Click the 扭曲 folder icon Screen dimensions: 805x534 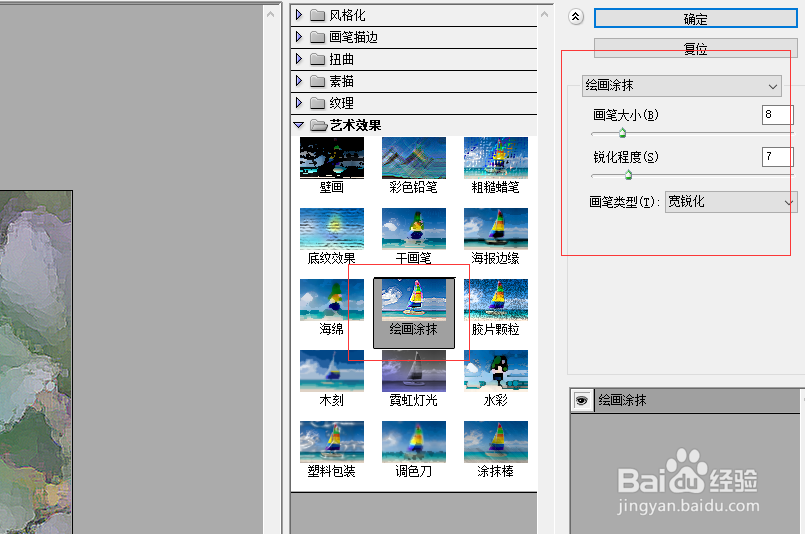click(318, 59)
